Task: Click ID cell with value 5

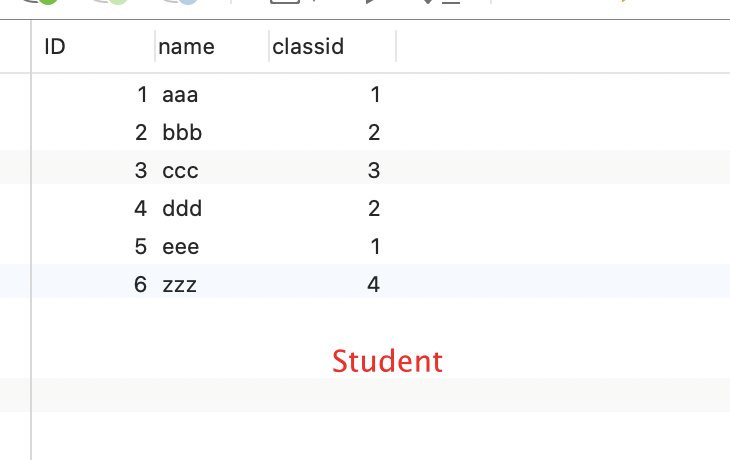Action: (x=141, y=246)
